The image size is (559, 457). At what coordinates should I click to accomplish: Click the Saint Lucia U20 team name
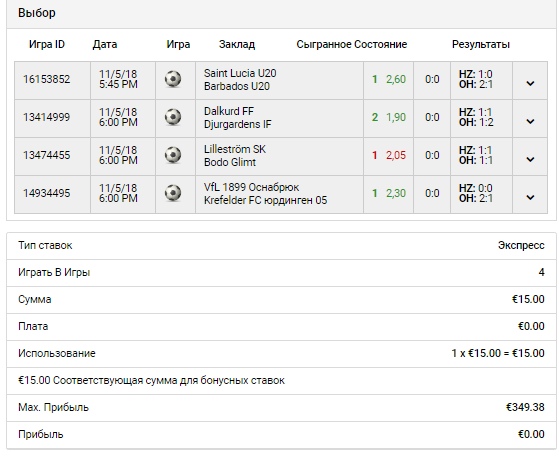click(x=240, y=73)
